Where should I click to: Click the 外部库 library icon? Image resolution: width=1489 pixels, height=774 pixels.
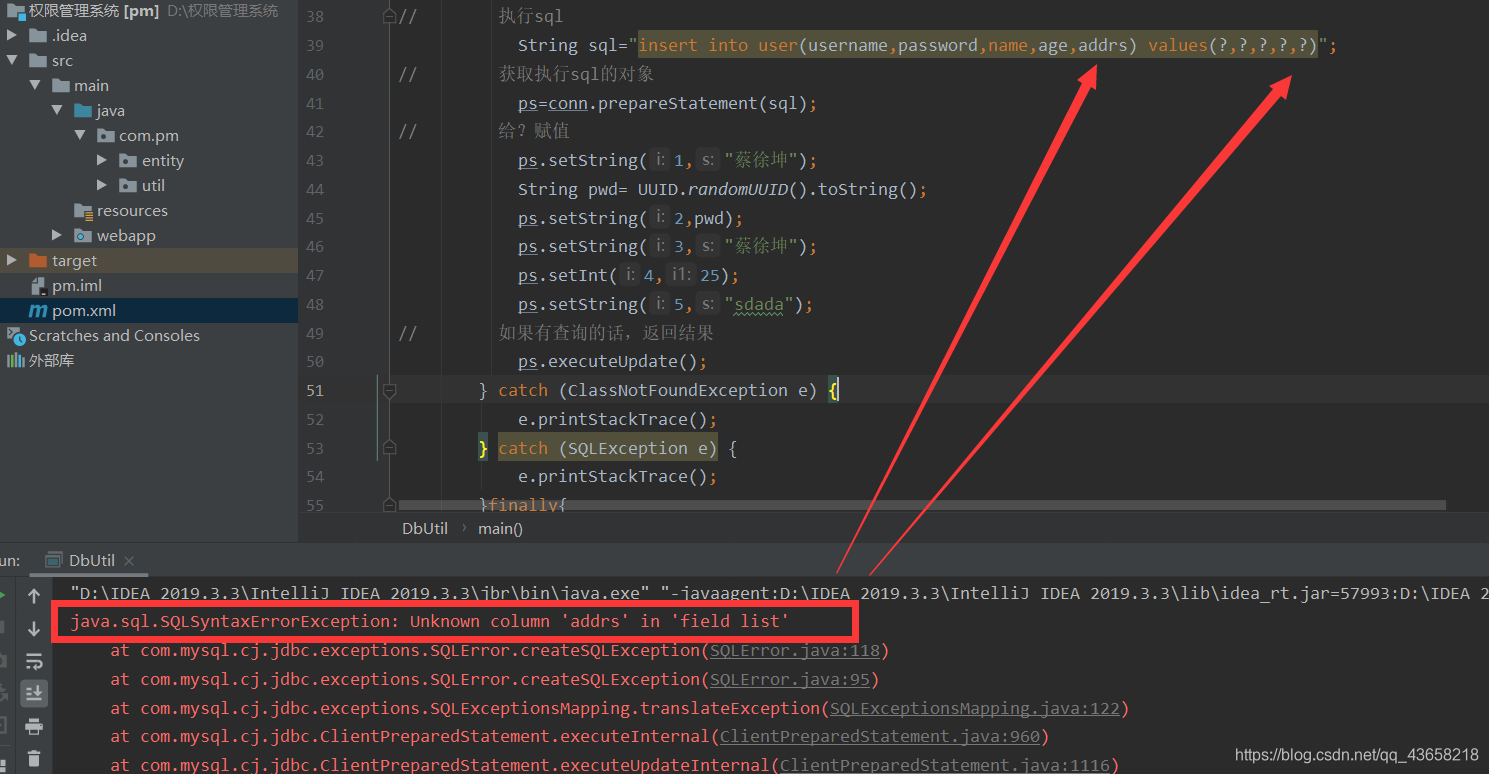[x=16, y=361]
